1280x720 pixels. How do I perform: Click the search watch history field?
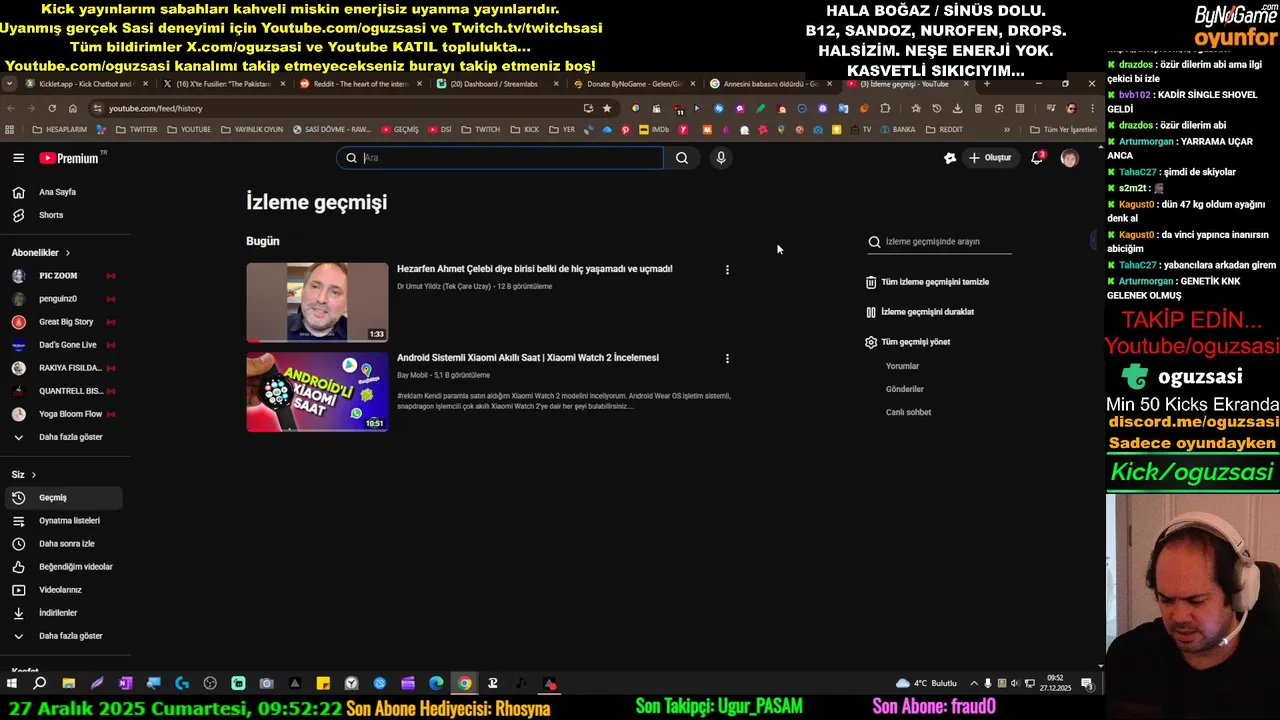(x=940, y=242)
